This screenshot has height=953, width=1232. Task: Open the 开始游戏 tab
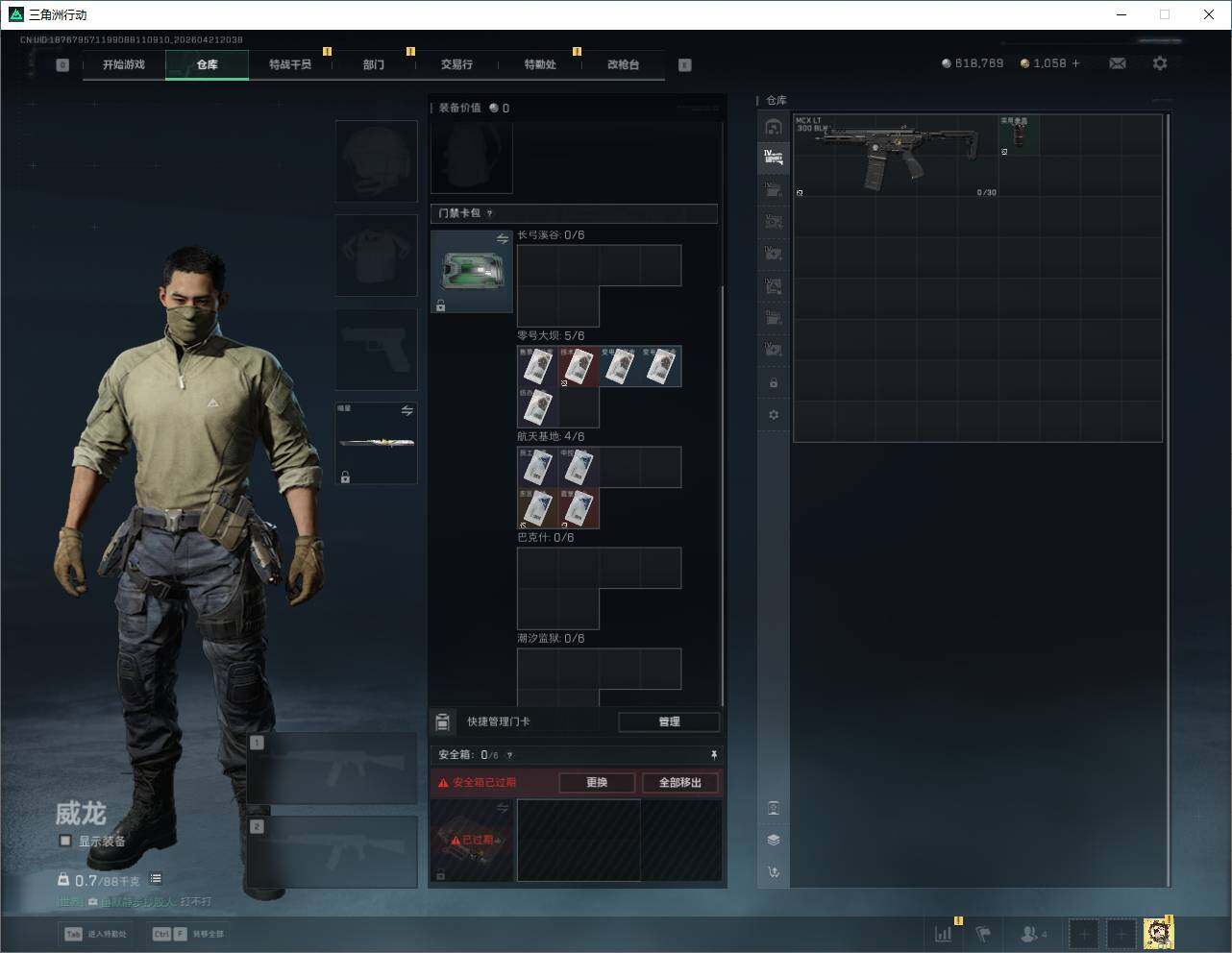(x=124, y=64)
